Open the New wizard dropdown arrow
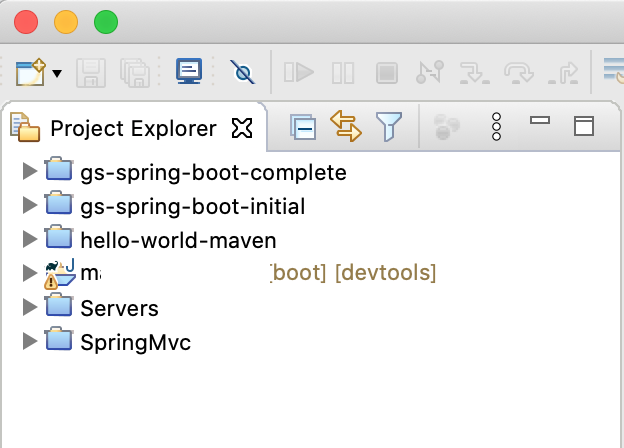 [x=57, y=74]
